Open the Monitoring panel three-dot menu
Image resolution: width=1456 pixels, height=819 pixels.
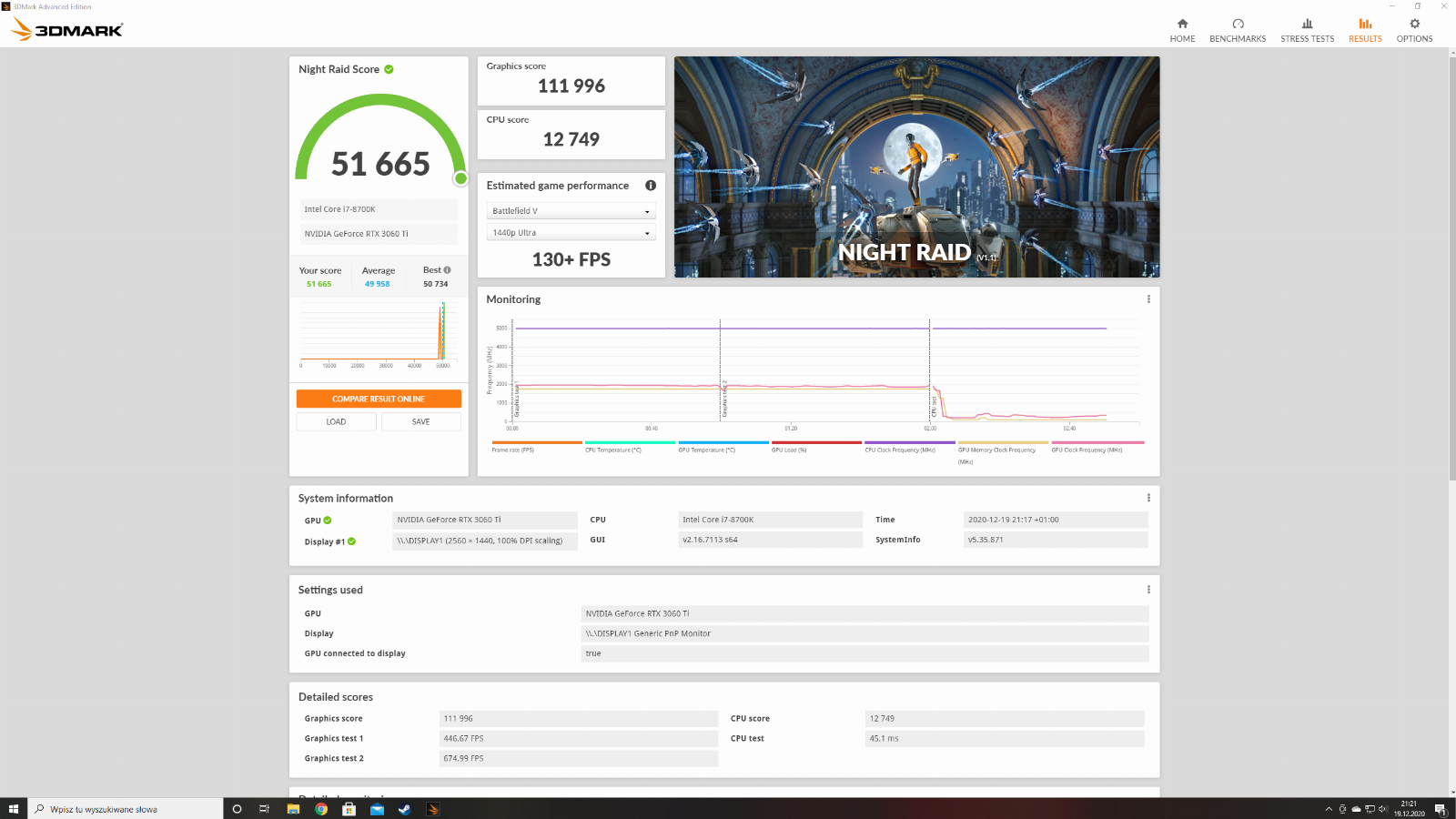pos(1148,299)
